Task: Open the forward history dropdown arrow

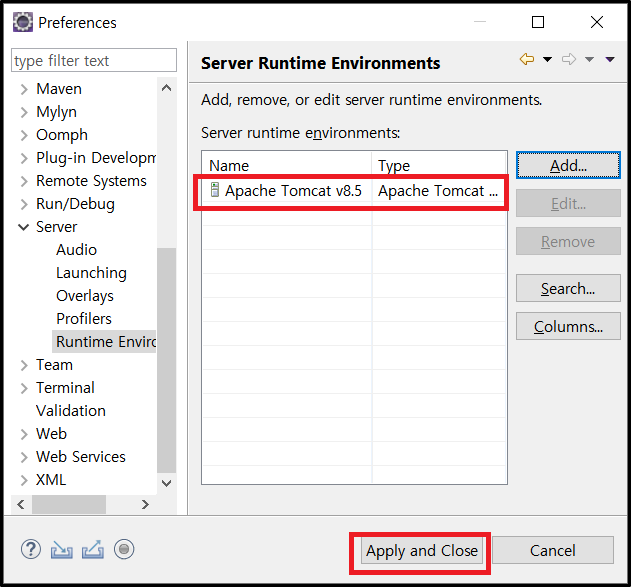Action: point(589,60)
